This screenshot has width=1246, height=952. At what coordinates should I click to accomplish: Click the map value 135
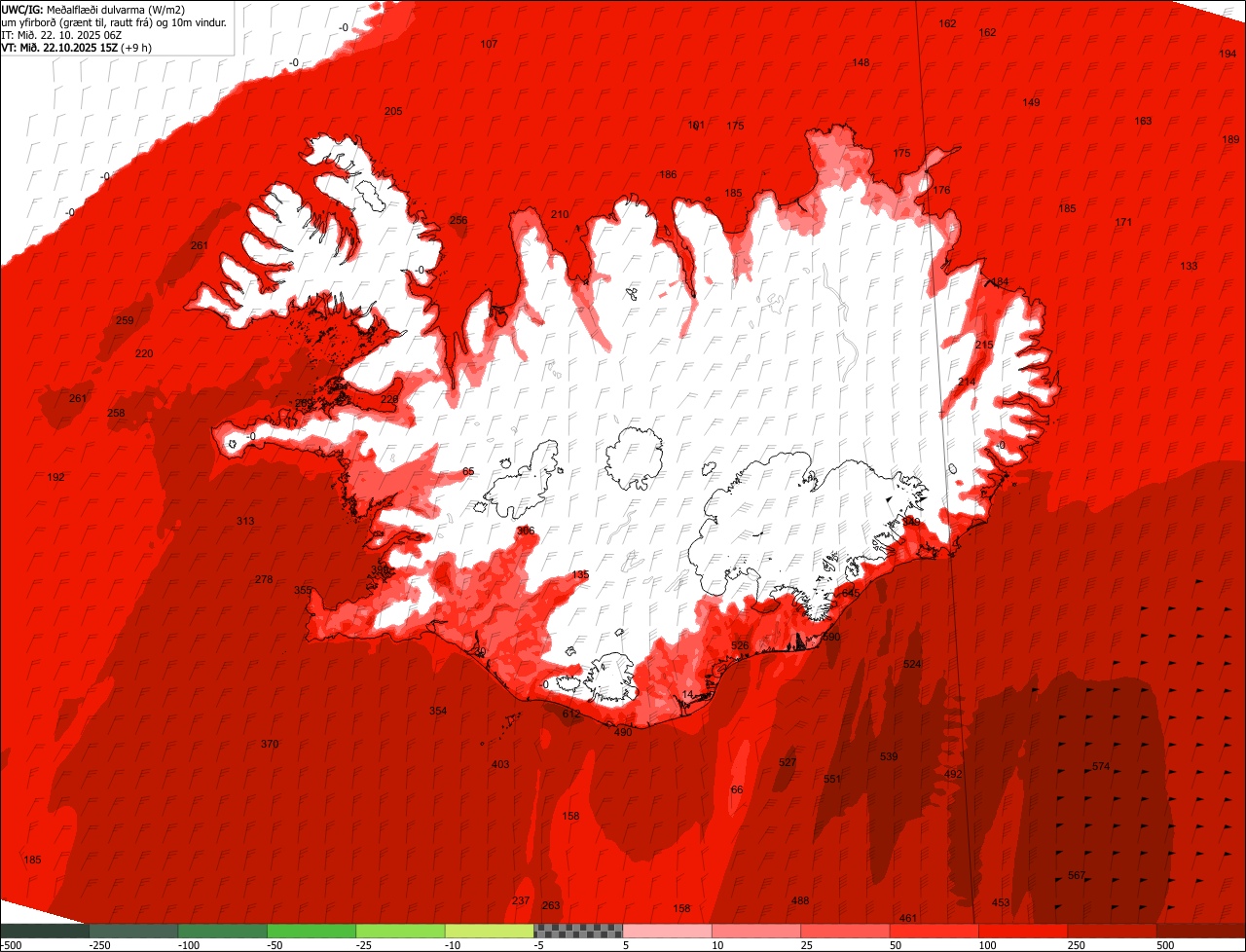pos(580,576)
